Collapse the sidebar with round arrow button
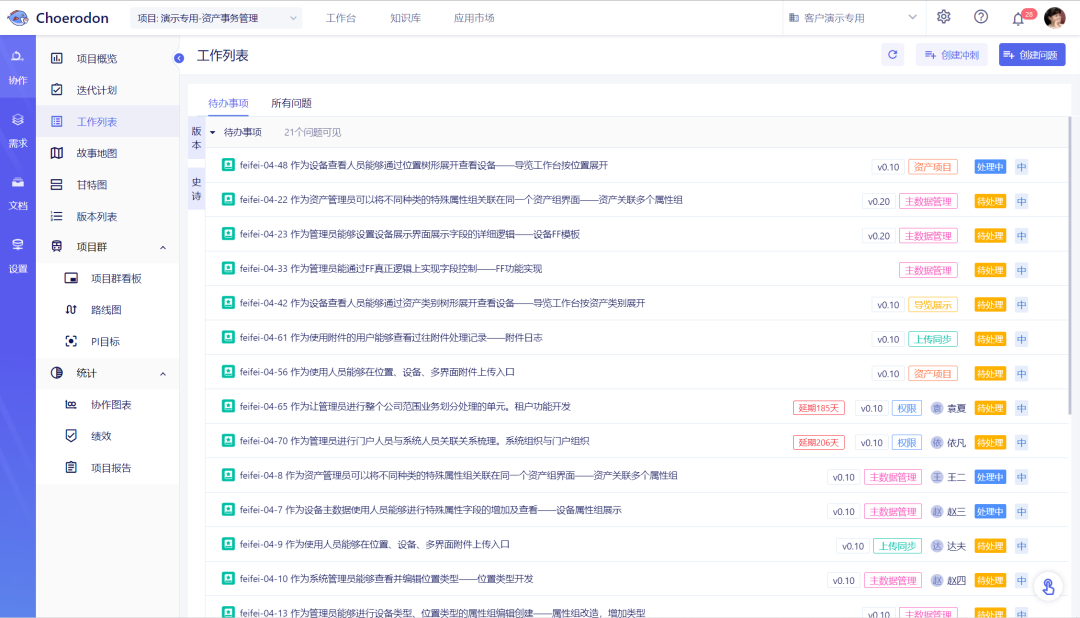Screen dimensions: 1080x618 tap(179, 58)
